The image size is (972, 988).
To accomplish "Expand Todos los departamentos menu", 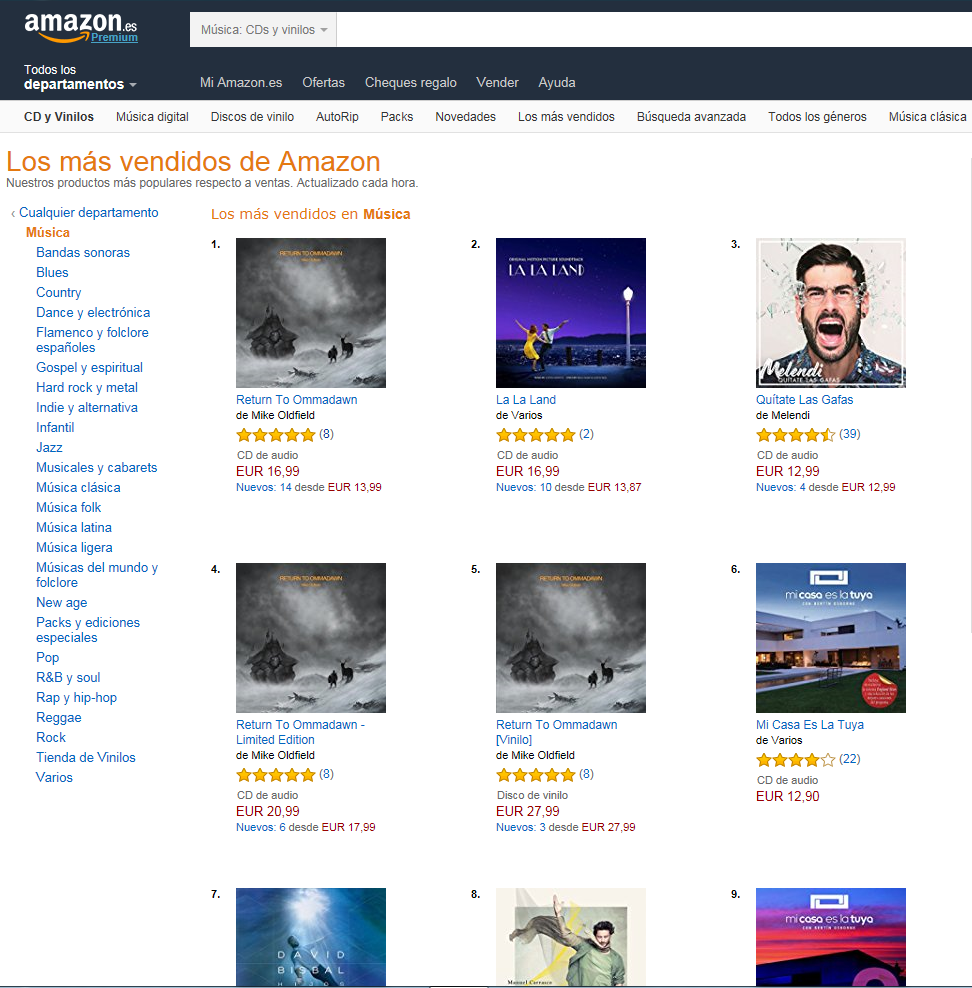I will [x=80, y=77].
